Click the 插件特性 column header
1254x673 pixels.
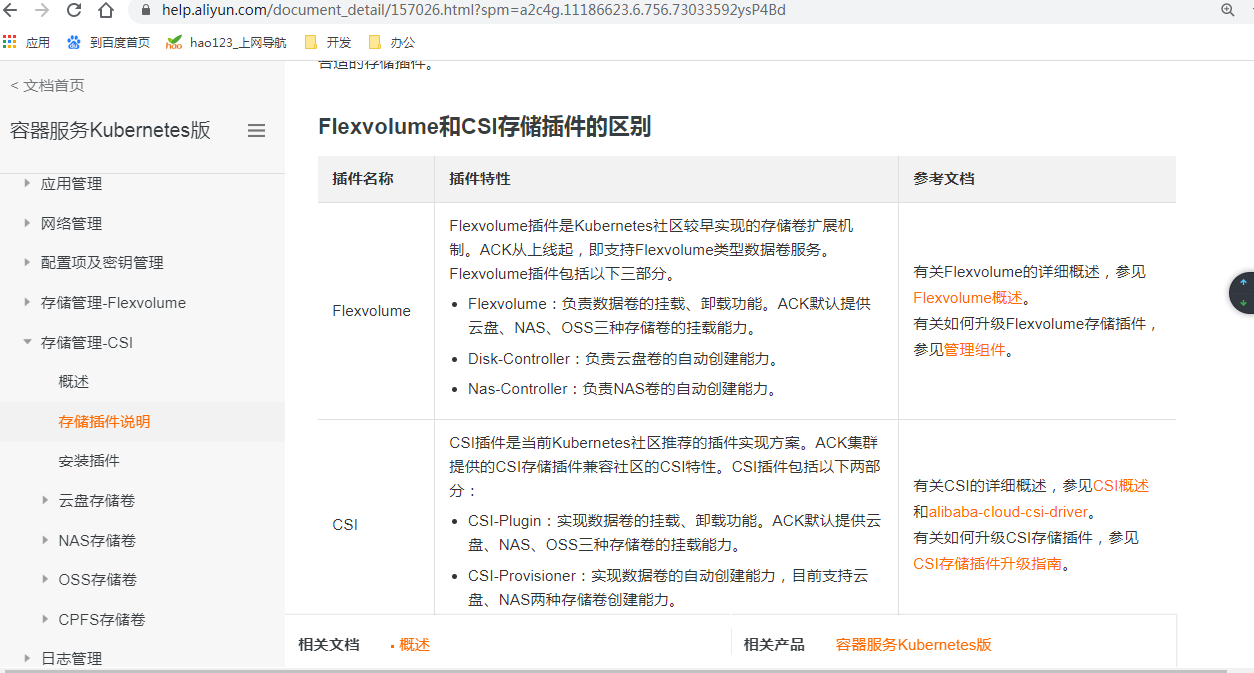[480, 179]
